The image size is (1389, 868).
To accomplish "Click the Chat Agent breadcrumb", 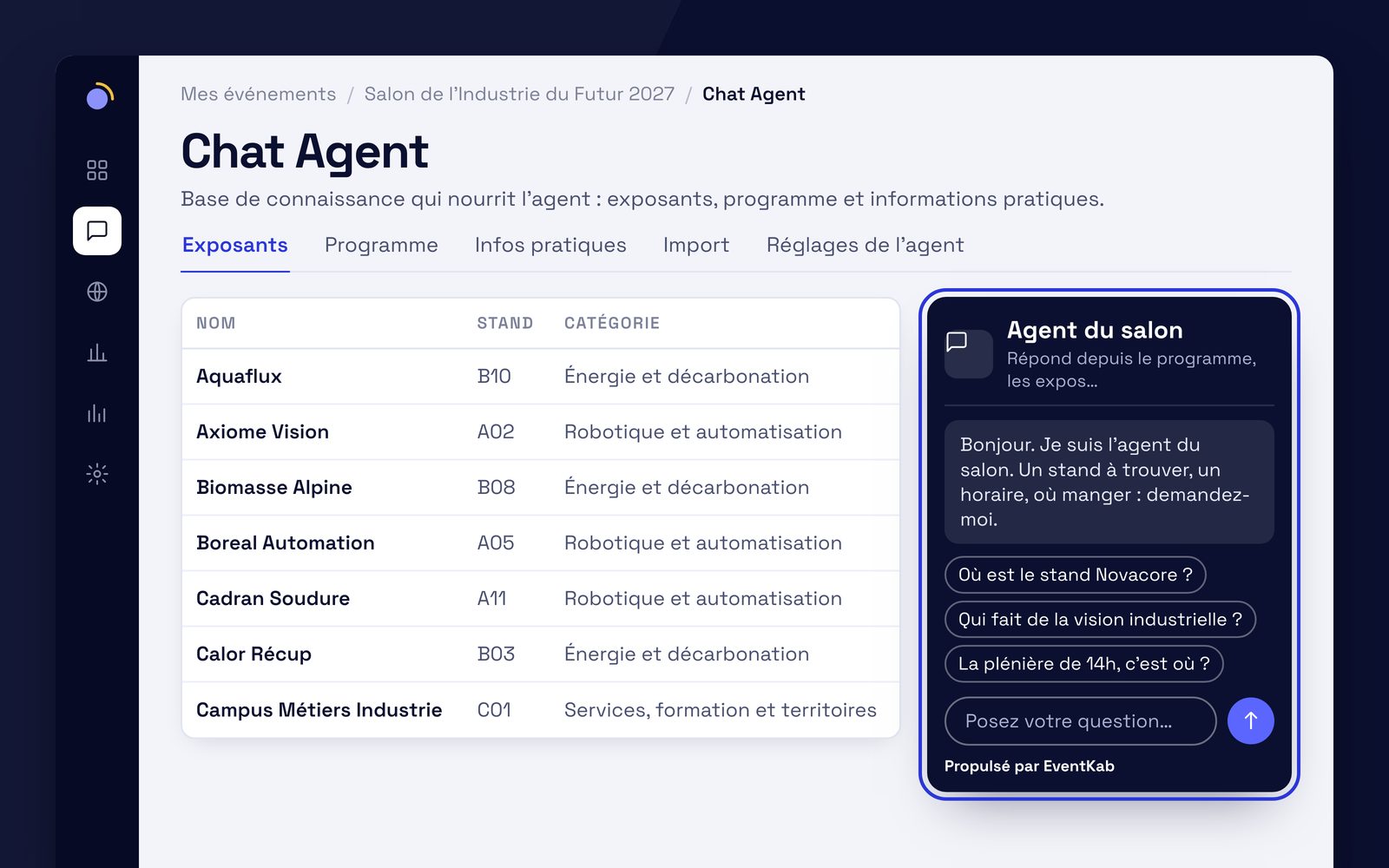I will point(754,94).
